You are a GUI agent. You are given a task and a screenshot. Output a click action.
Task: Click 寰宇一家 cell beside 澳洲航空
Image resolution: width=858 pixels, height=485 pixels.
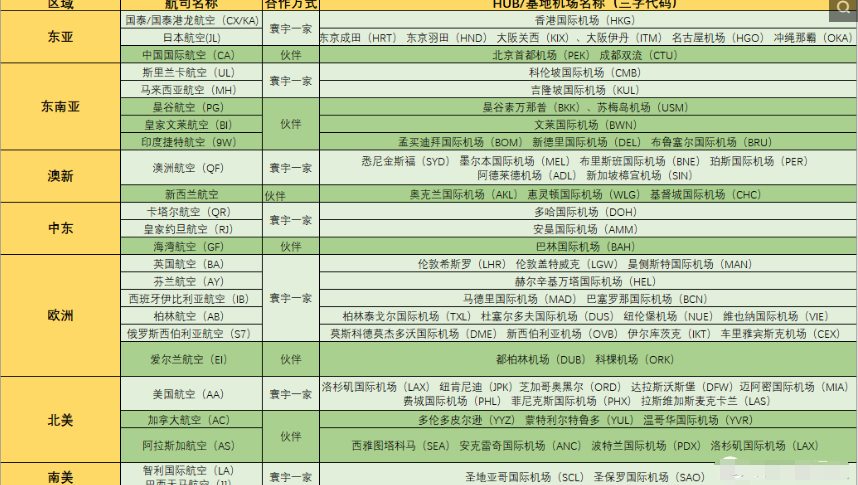tap(291, 168)
